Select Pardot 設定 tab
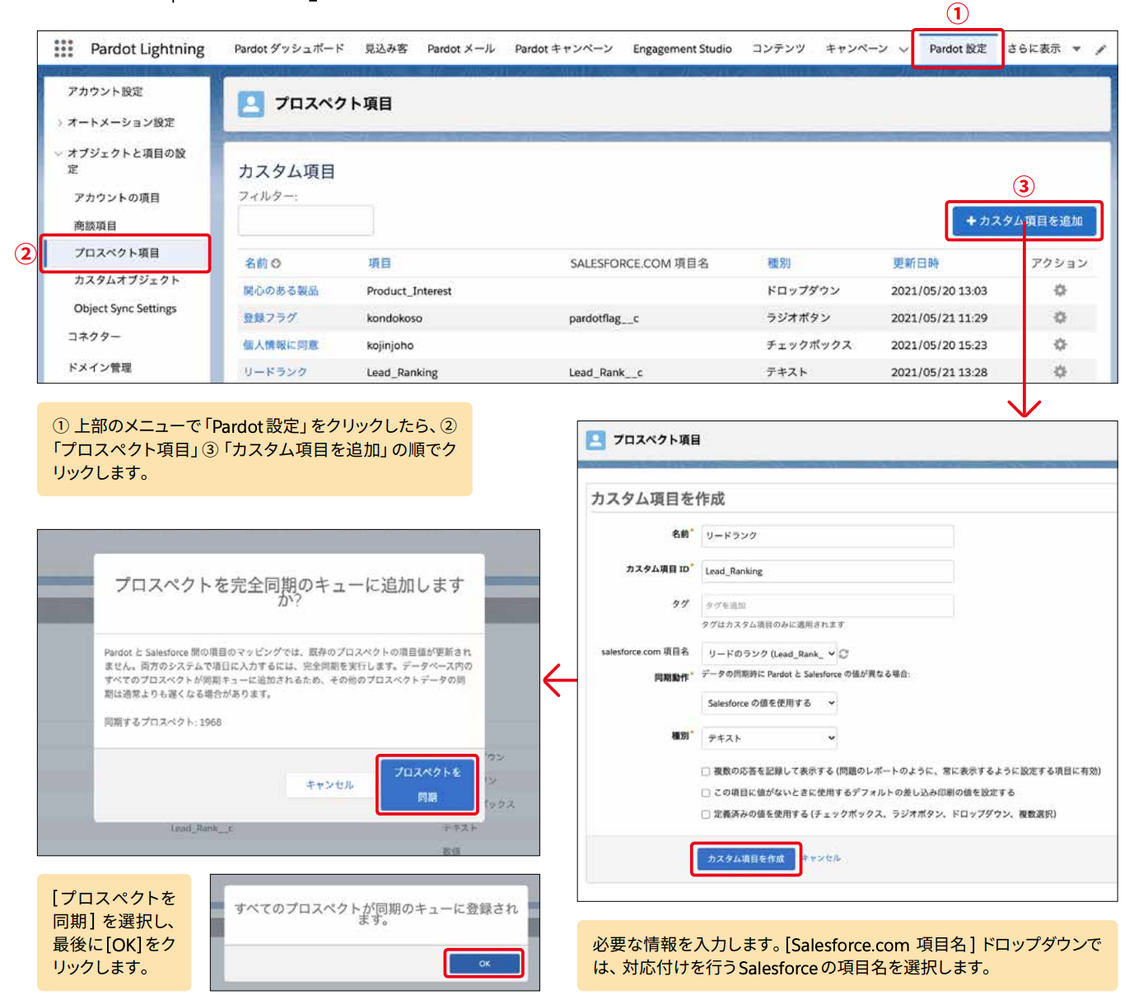Viewport: 1148px width, 1004px height. click(x=958, y=49)
